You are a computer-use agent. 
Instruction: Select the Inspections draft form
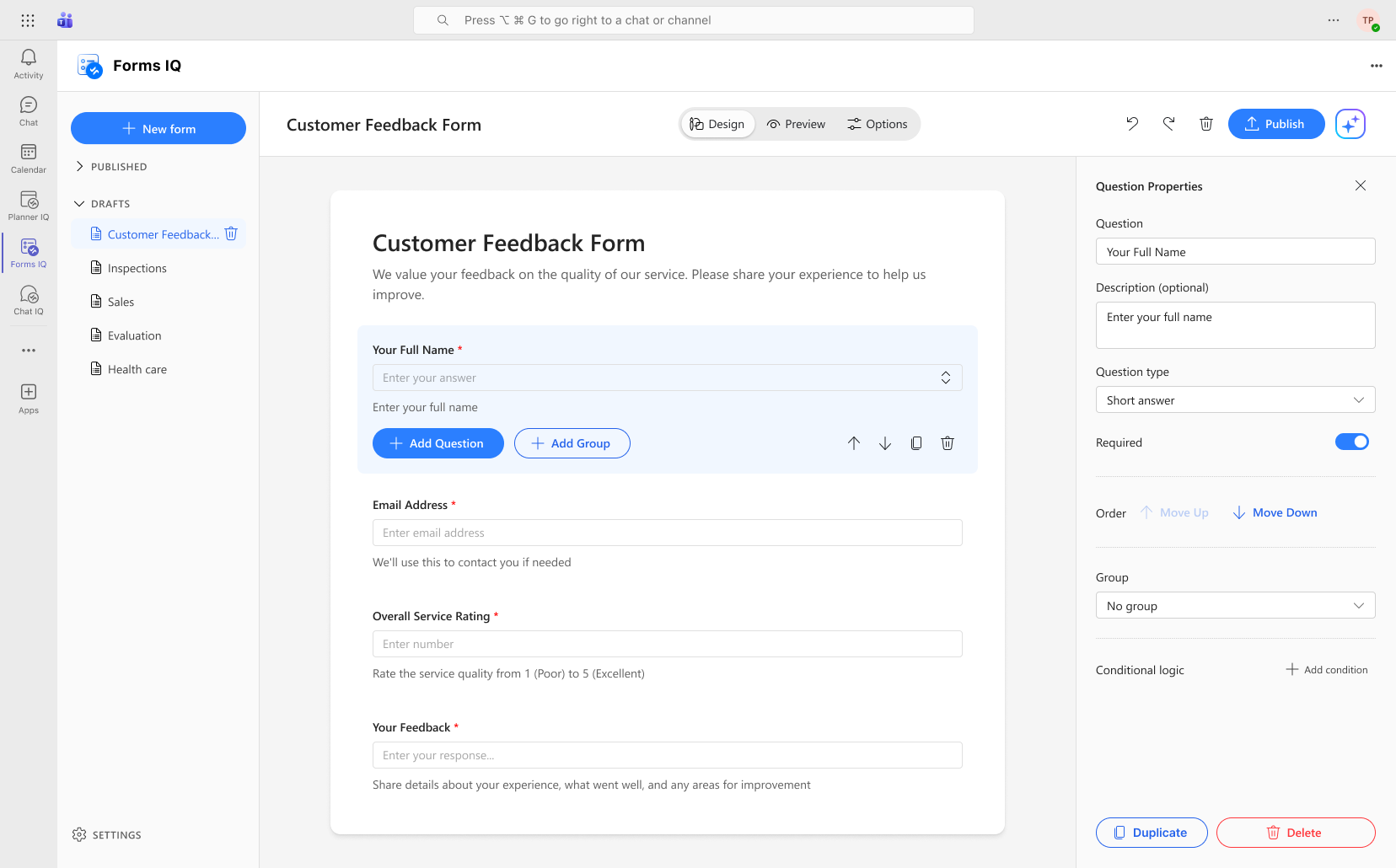(x=137, y=268)
